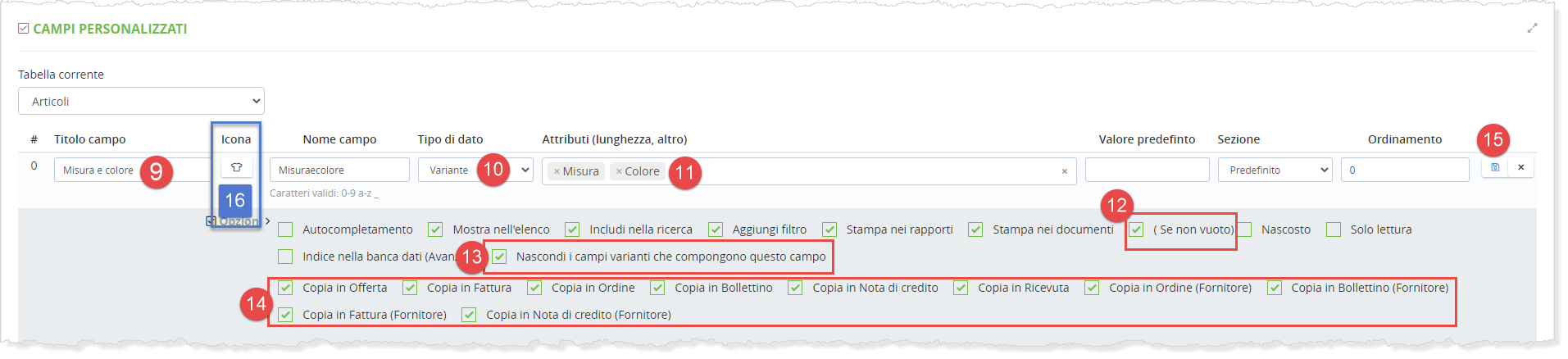The height and width of the screenshot is (359, 1568).
Task: Enable the Autocompletamento checkbox
Action: click(285, 229)
